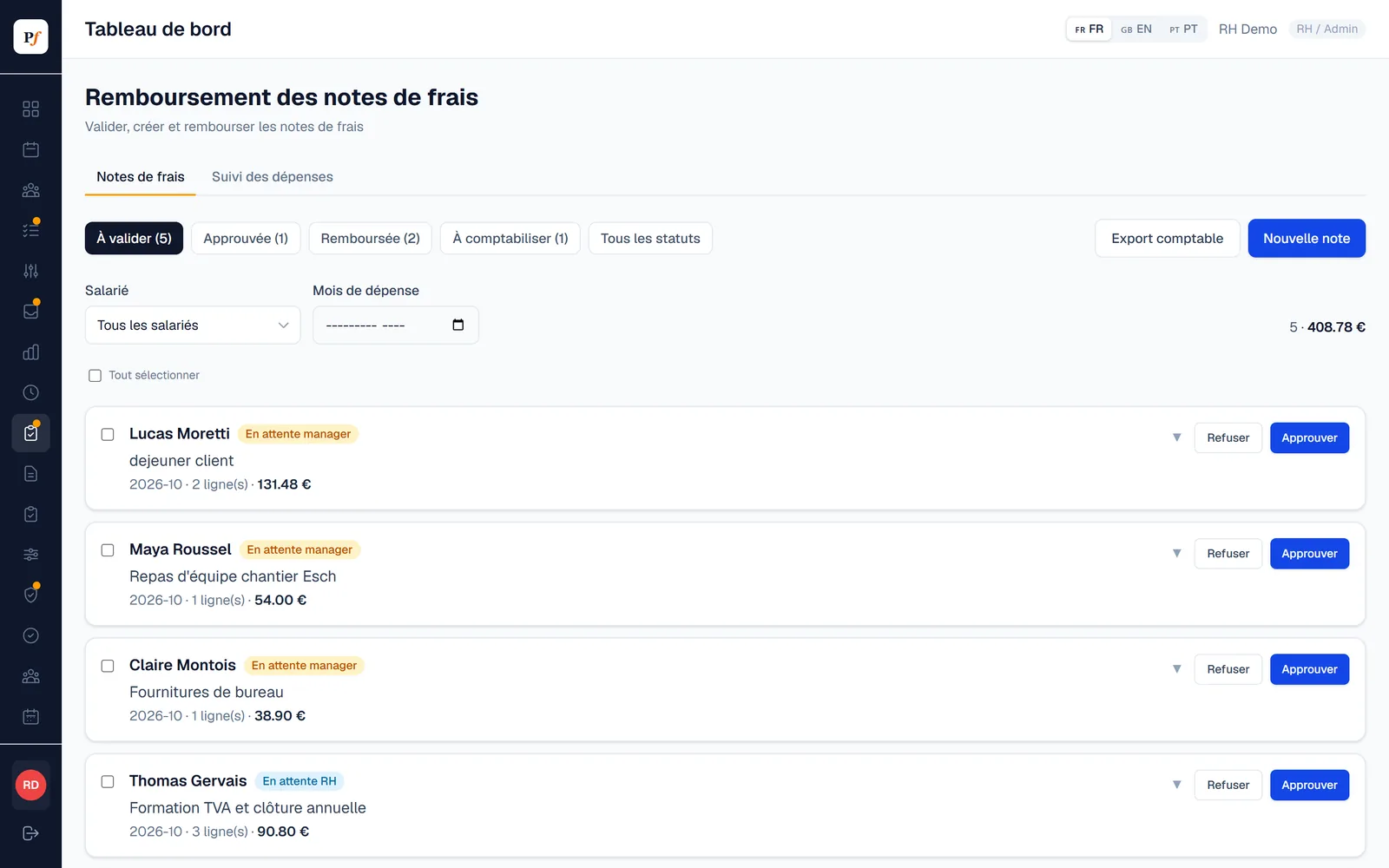Open the vertical sliders icon in sidebar
This screenshot has width=1389, height=868.
click(x=30, y=271)
